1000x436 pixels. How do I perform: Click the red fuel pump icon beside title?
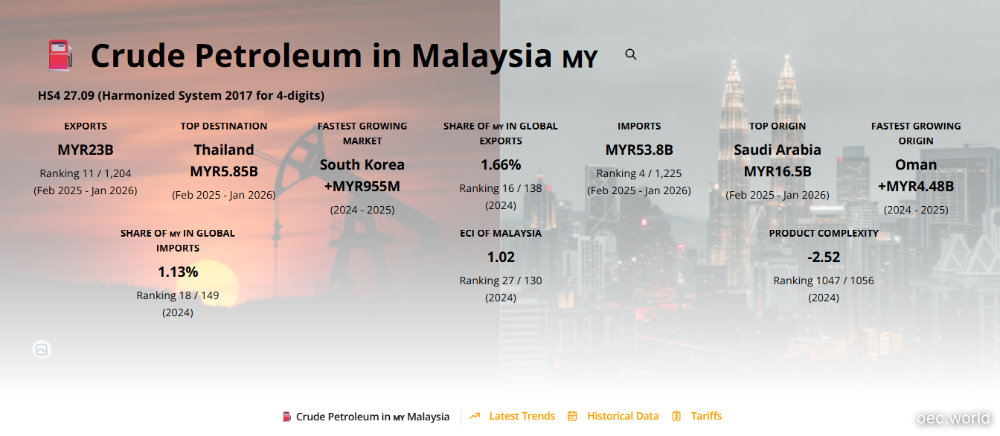pos(61,55)
